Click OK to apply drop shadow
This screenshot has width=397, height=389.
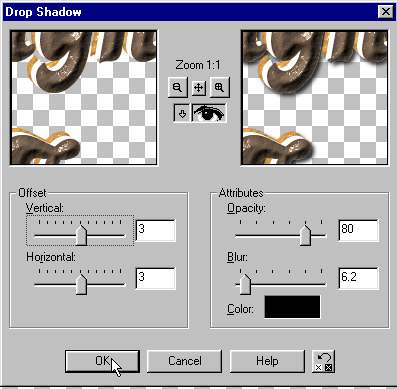(x=102, y=361)
